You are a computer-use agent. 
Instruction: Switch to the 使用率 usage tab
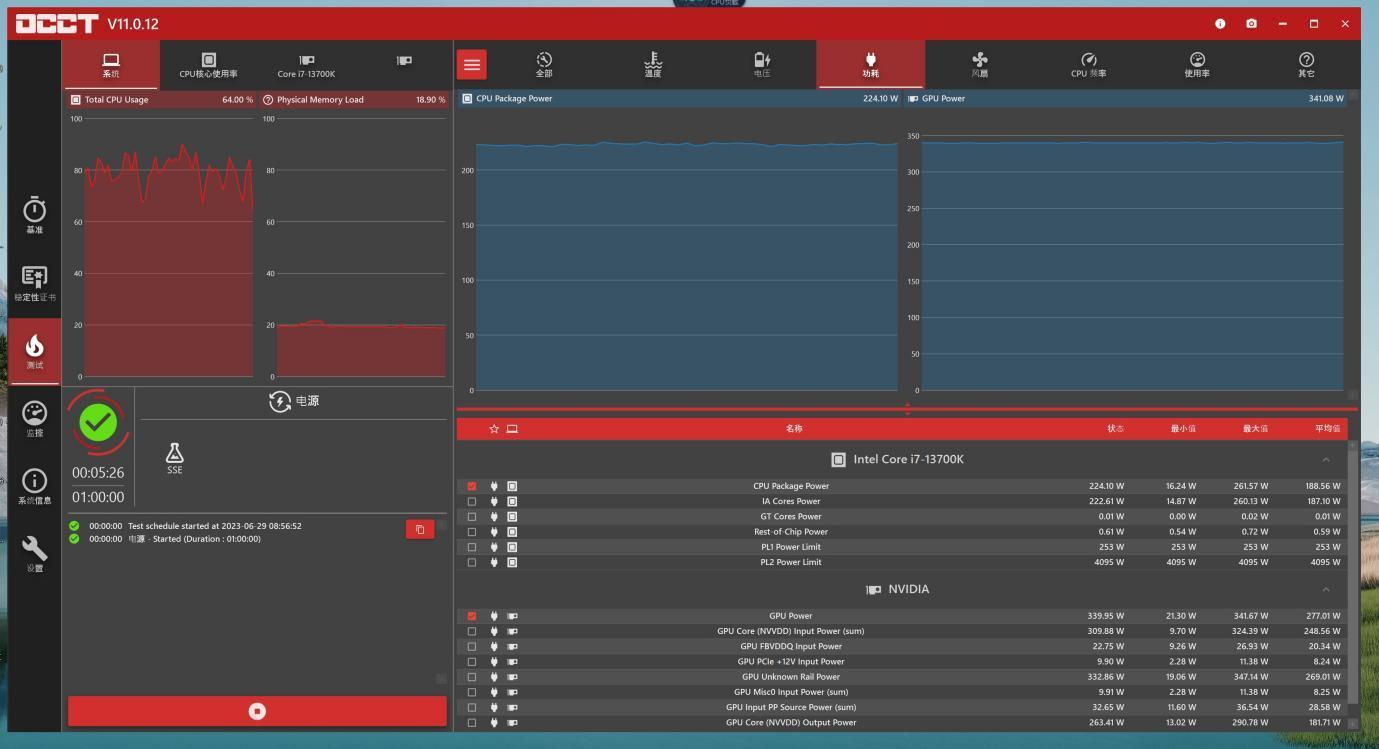(1197, 65)
